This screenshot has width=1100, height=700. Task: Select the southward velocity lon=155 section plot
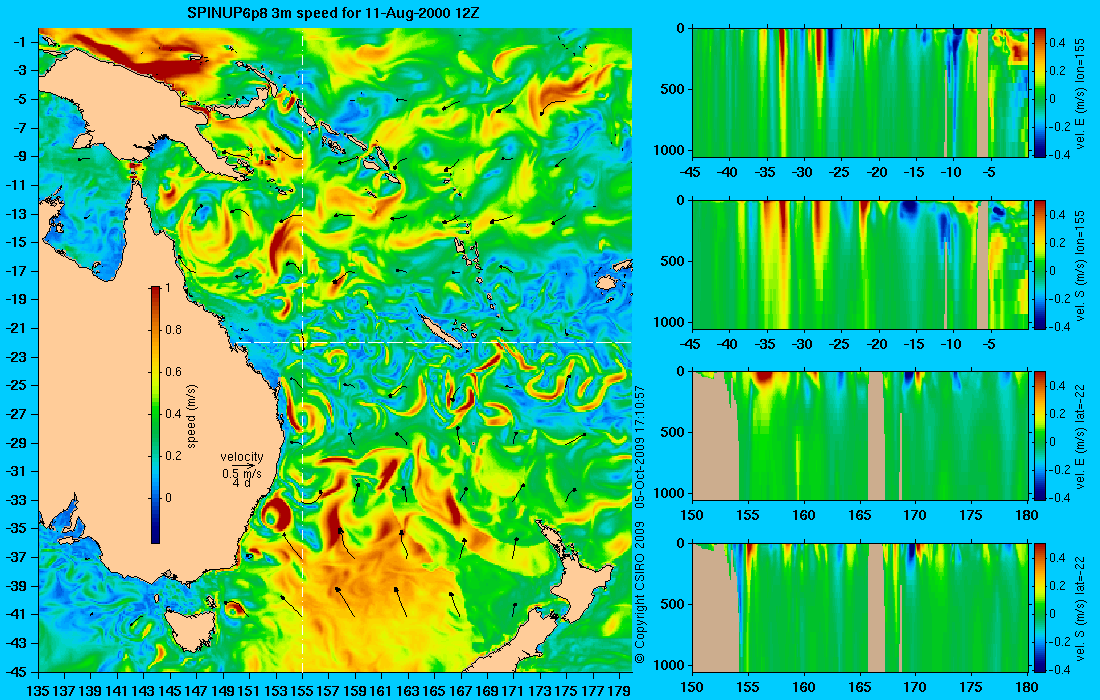[860, 264]
